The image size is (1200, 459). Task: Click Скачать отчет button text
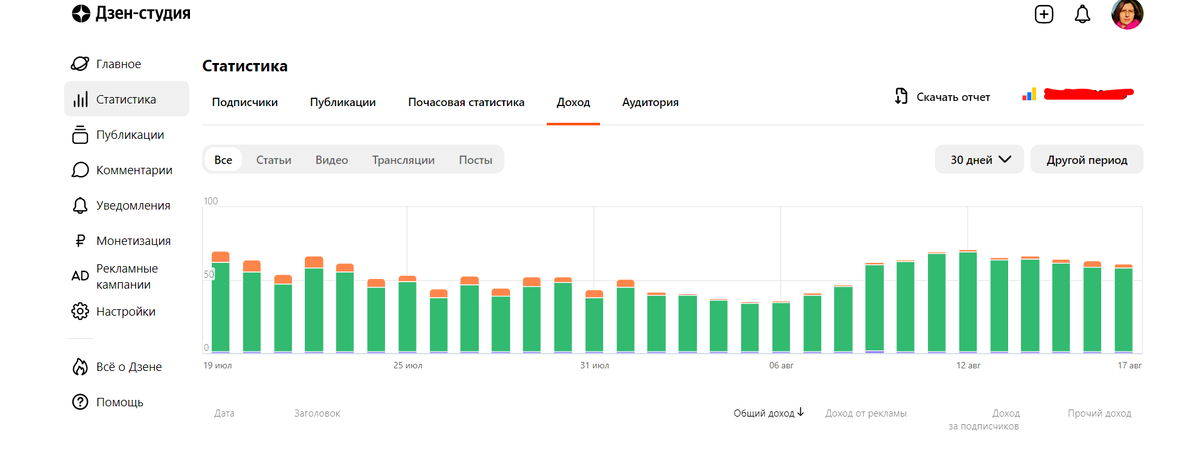pyautogui.click(x=953, y=97)
